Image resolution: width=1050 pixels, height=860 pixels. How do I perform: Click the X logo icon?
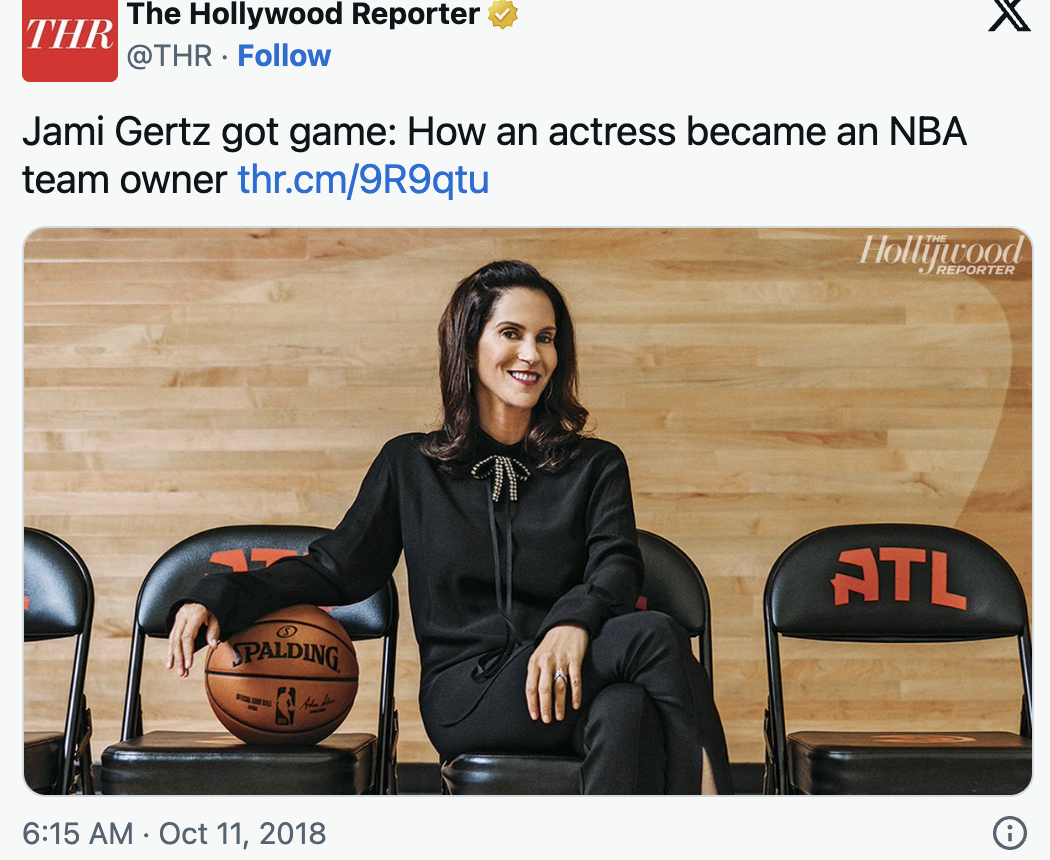pyautogui.click(x=1008, y=16)
